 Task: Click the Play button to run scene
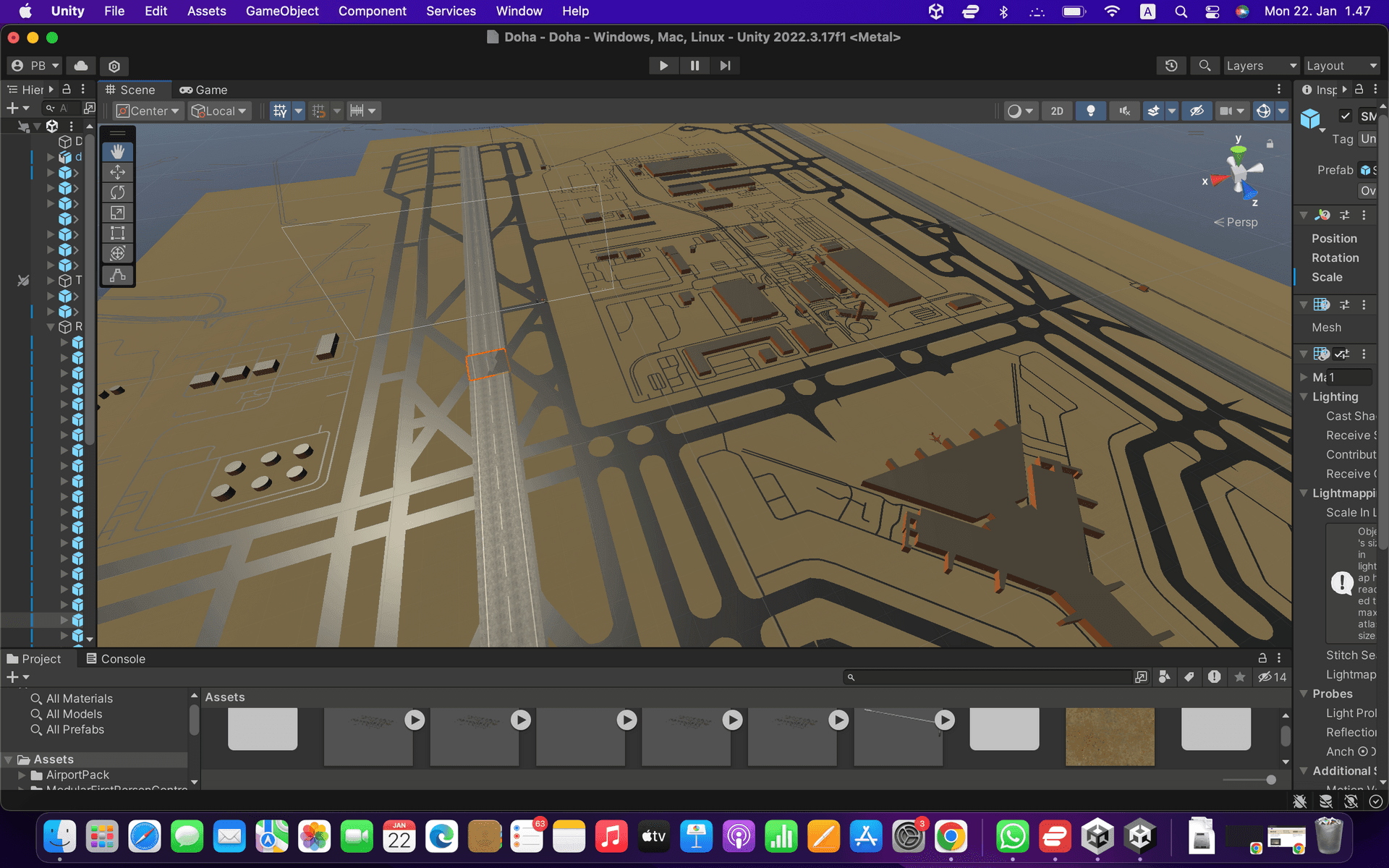click(663, 65)
